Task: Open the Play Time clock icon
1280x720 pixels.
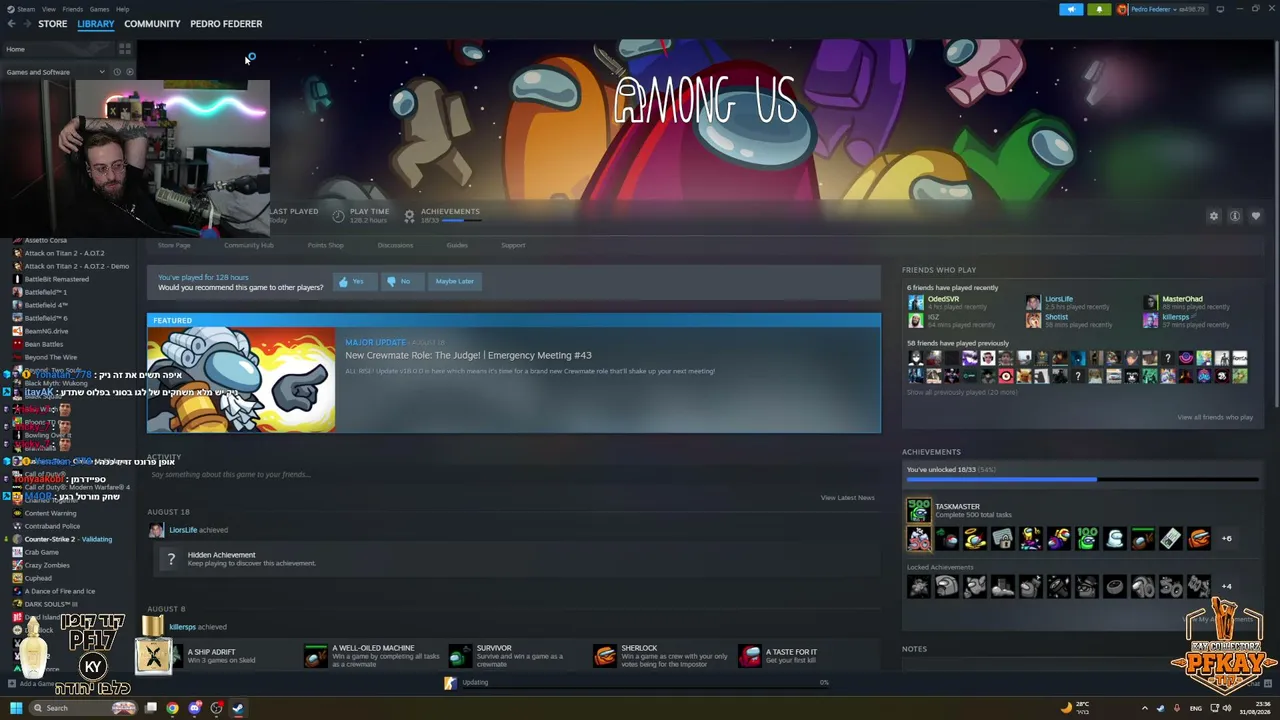Action: pyautogui.click(x=338, y=216)
